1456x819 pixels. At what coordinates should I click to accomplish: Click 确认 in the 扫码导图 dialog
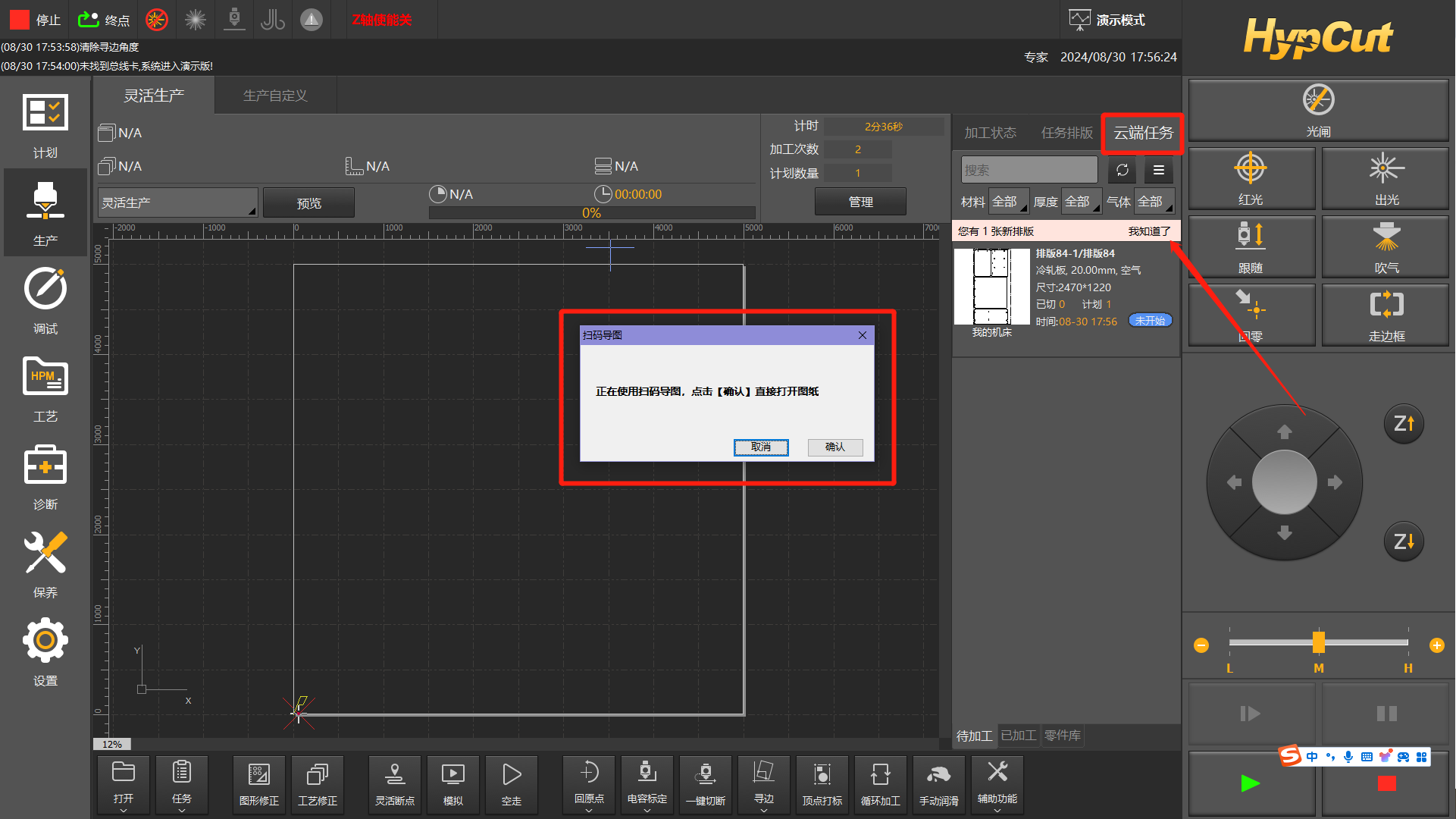(834, 447)
